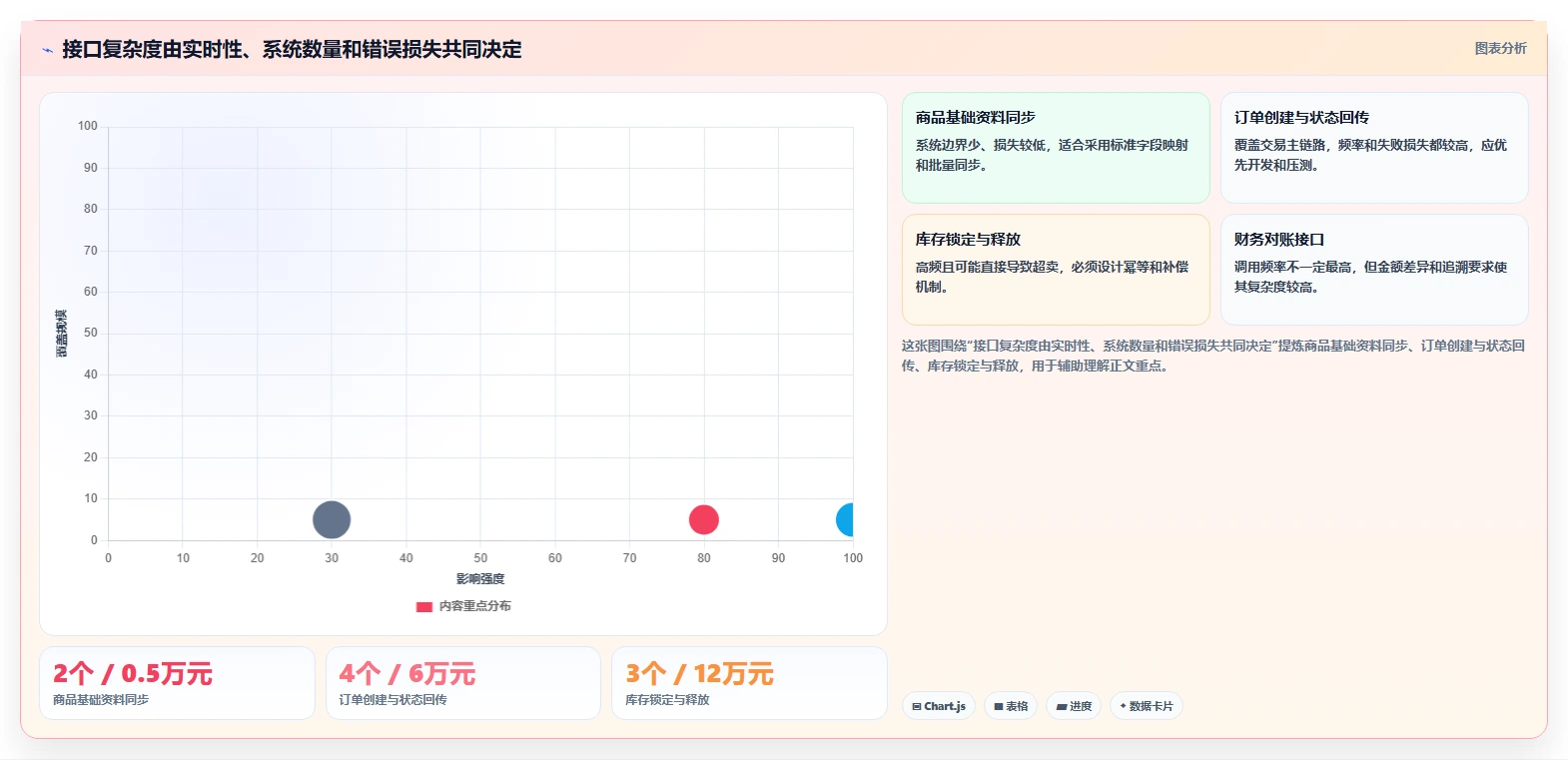Image resolution: width=1568 pixels, height=760 pixels.
Task: Click the icon in the Chart.js tag
Action: (917, 706)
